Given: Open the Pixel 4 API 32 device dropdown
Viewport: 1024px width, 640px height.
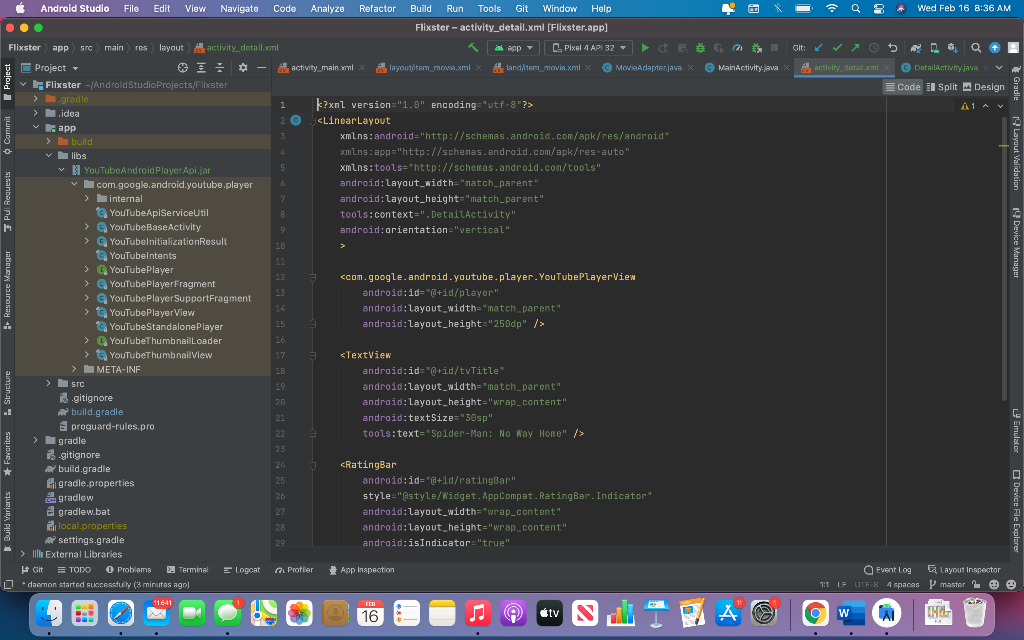Looking at the screenshot, I should [x=588, y=48].
